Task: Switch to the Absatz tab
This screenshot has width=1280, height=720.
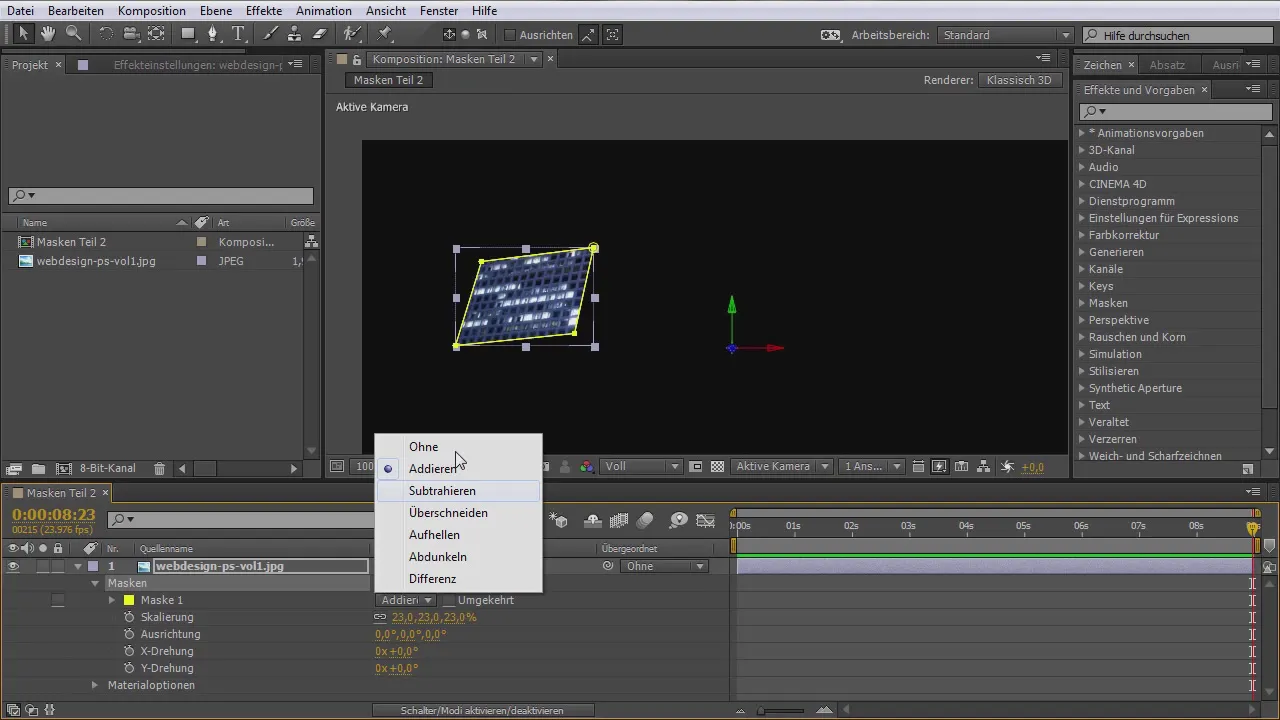Action: pos(1167,65)
